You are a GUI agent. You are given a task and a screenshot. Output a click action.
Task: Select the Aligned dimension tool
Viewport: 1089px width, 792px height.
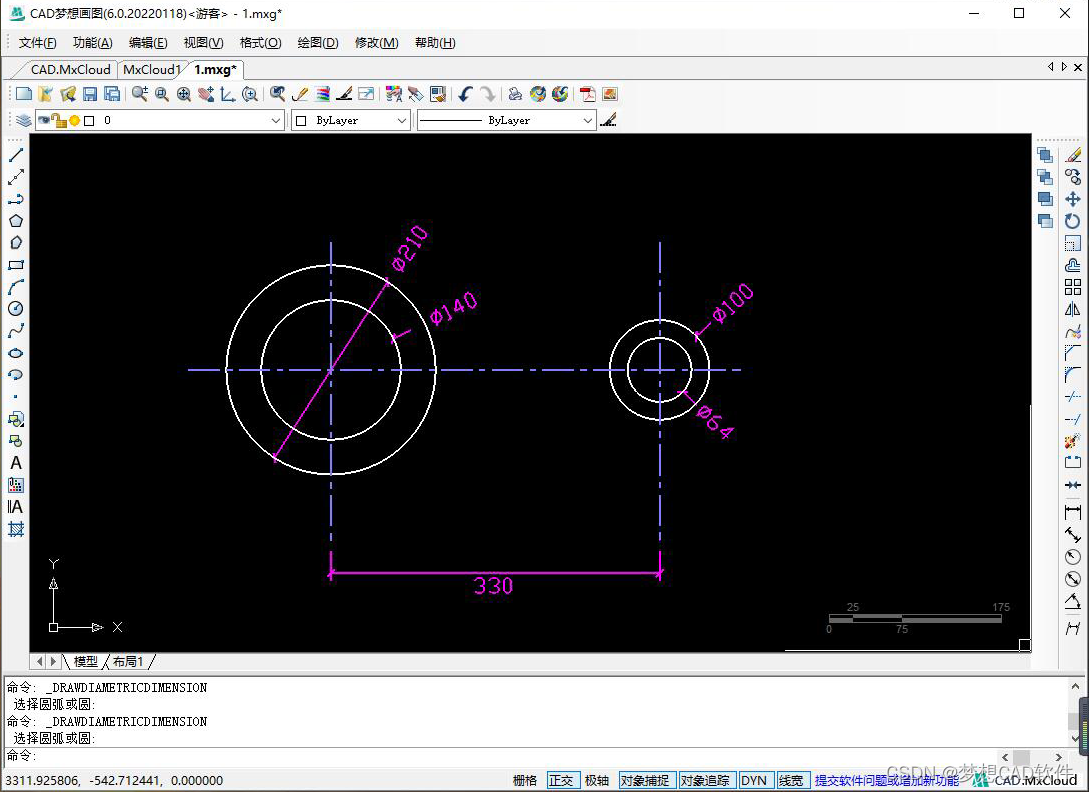point(1073,535)
